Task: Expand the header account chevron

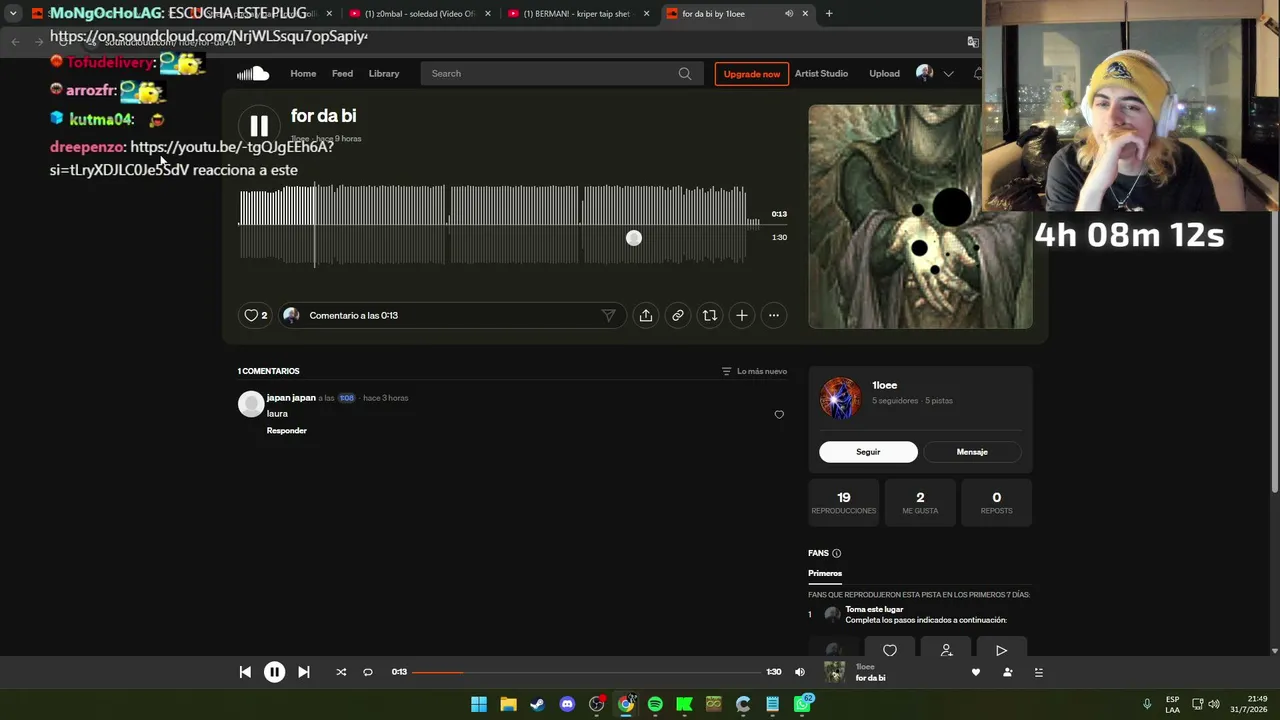Action: [x=949, y=73]
